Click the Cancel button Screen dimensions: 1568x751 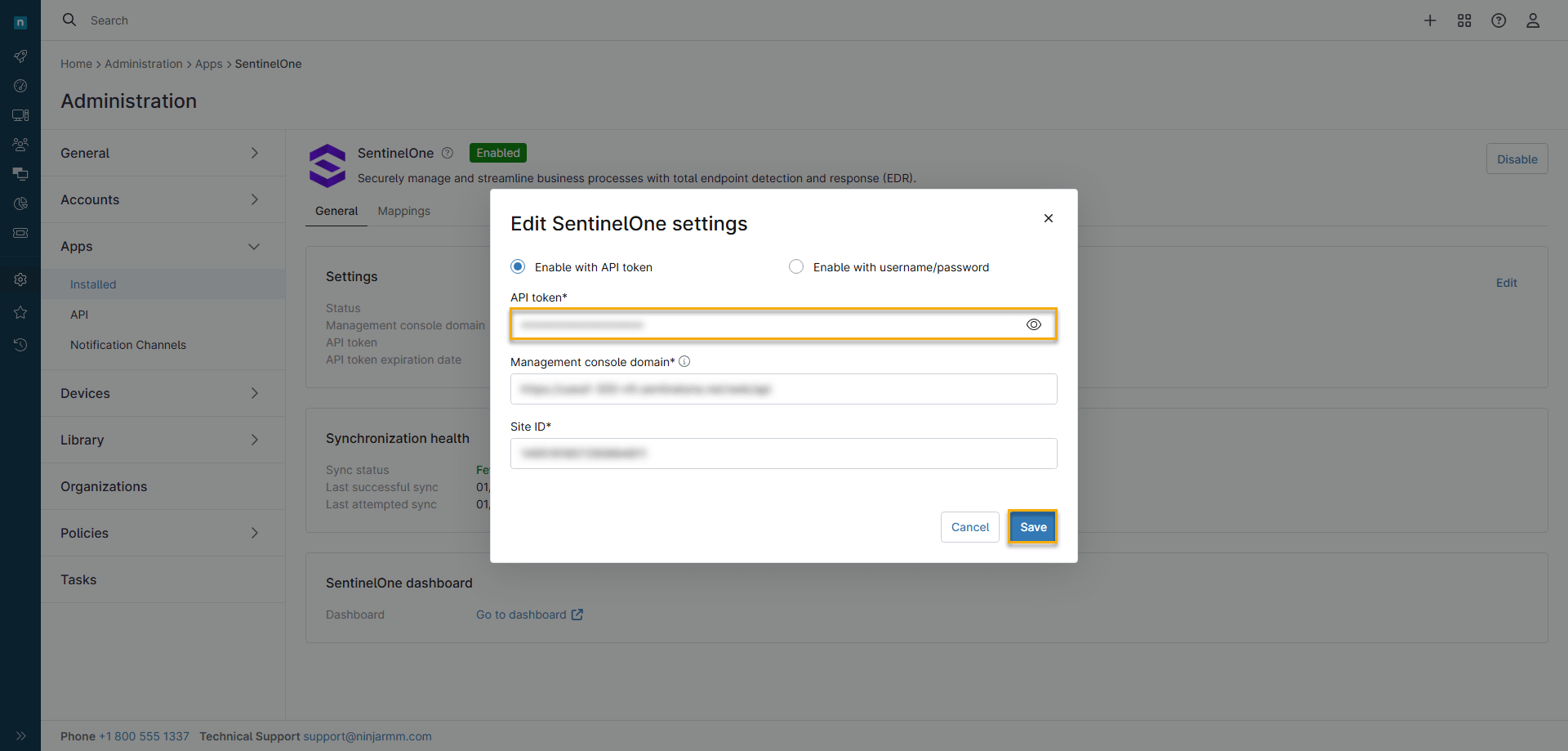coord(969,527)
